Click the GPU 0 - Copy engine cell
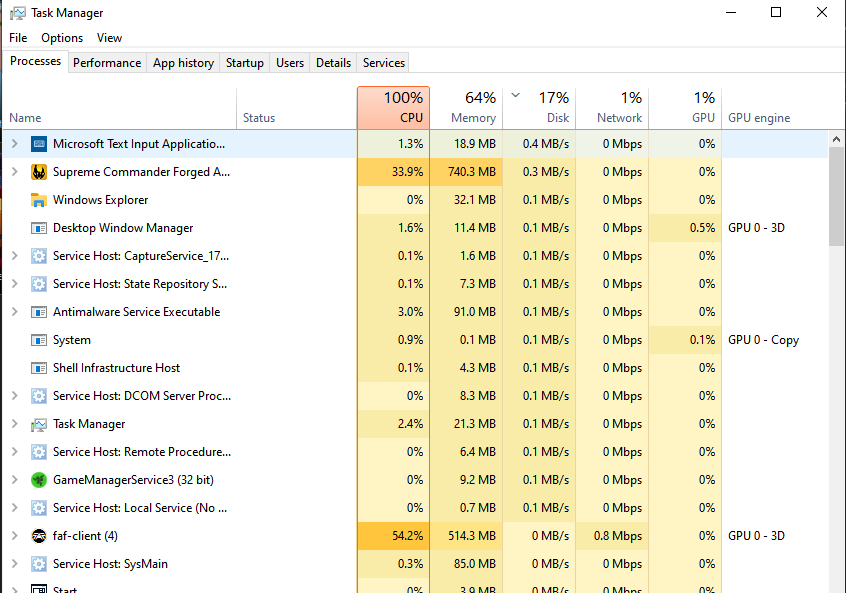 (x=763, y=340)
